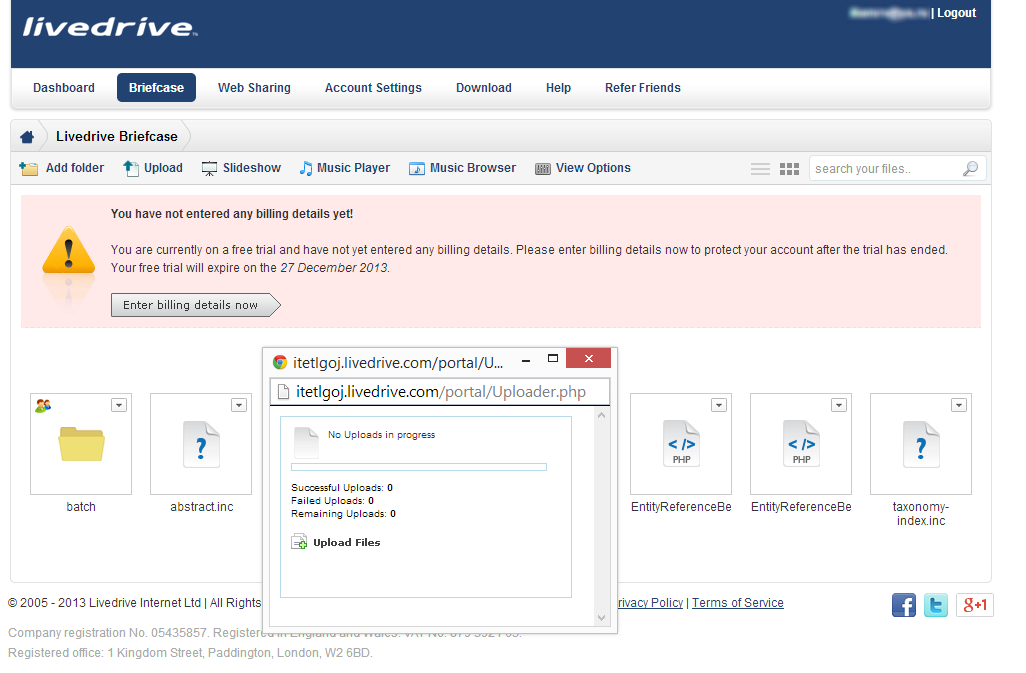Expand first EntityReferenceBe file dropdown
This screenshot has width=1026, height=673.
719,406
